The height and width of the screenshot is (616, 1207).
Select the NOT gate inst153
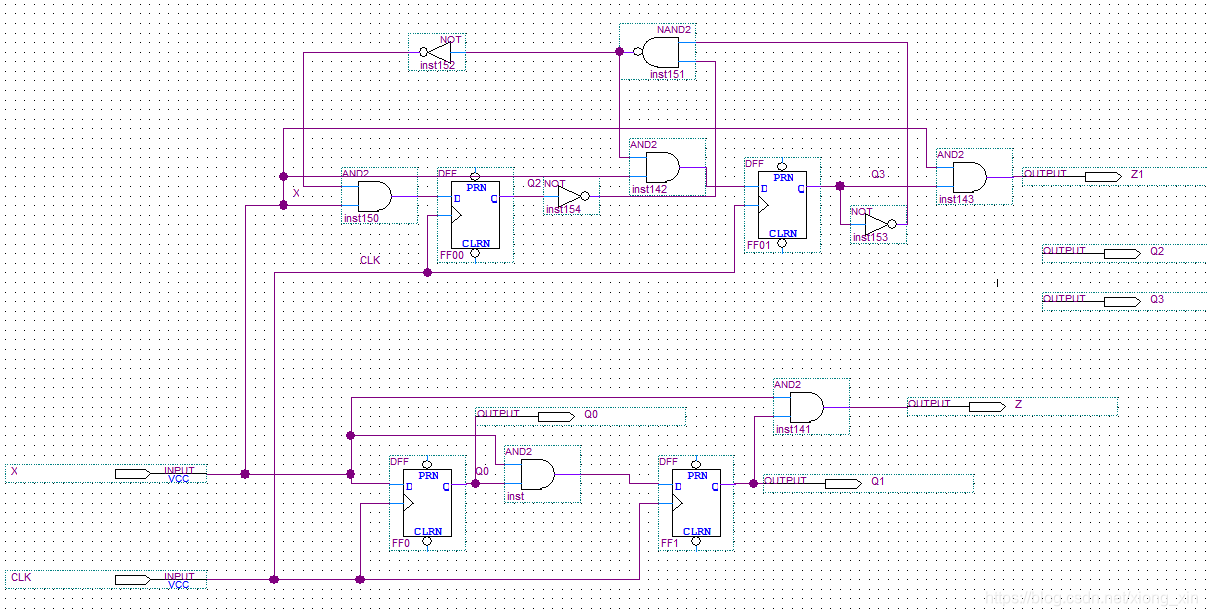tap(879, 224)
